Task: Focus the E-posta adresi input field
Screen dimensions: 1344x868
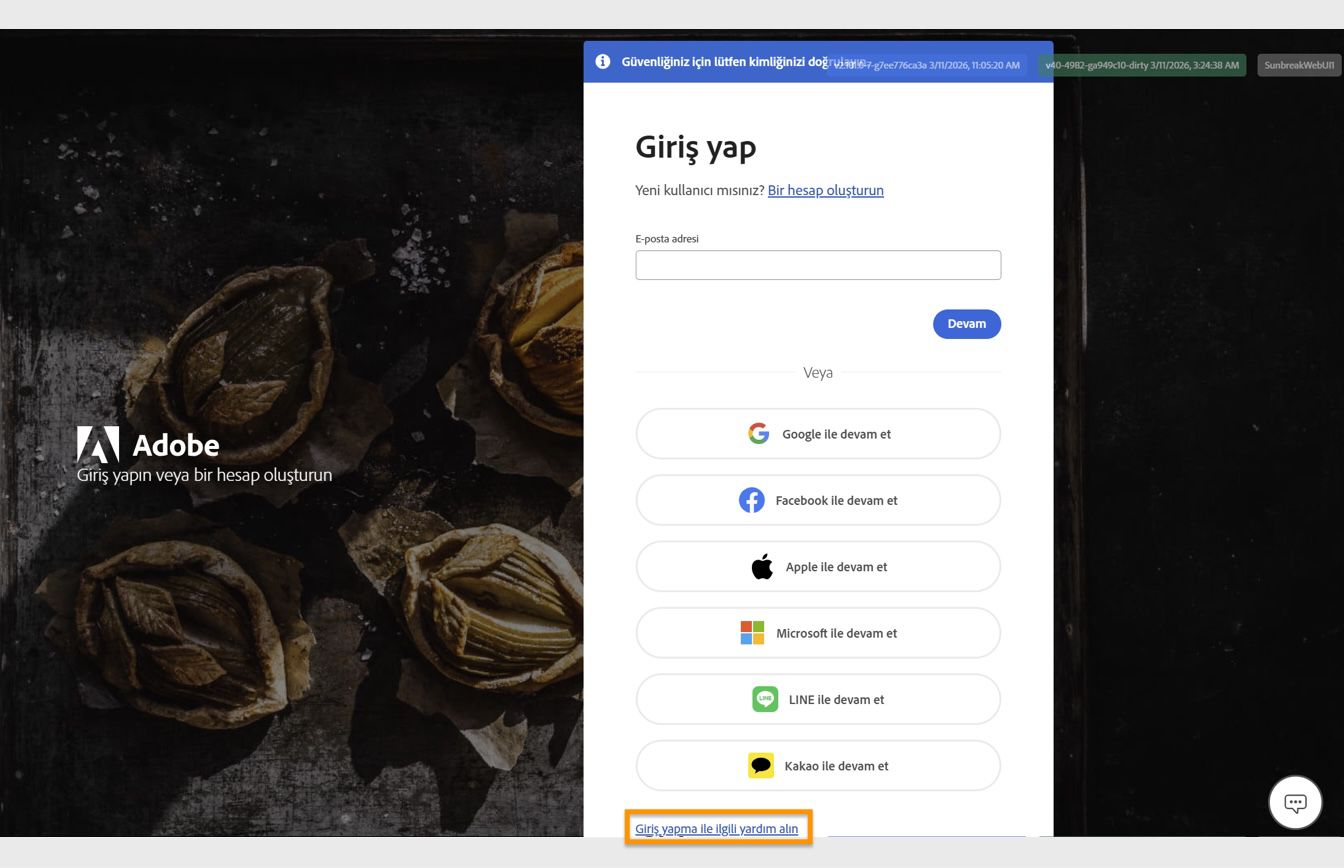Action: [818, 265]
